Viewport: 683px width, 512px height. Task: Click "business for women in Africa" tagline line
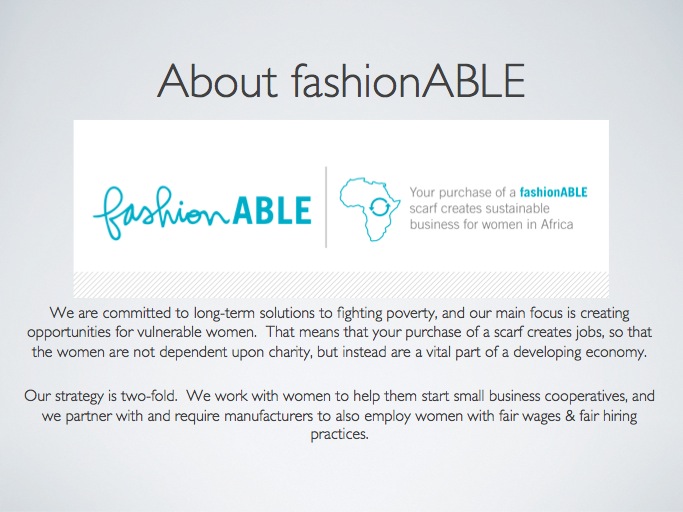pyautogui.click(x=492, y=224)
